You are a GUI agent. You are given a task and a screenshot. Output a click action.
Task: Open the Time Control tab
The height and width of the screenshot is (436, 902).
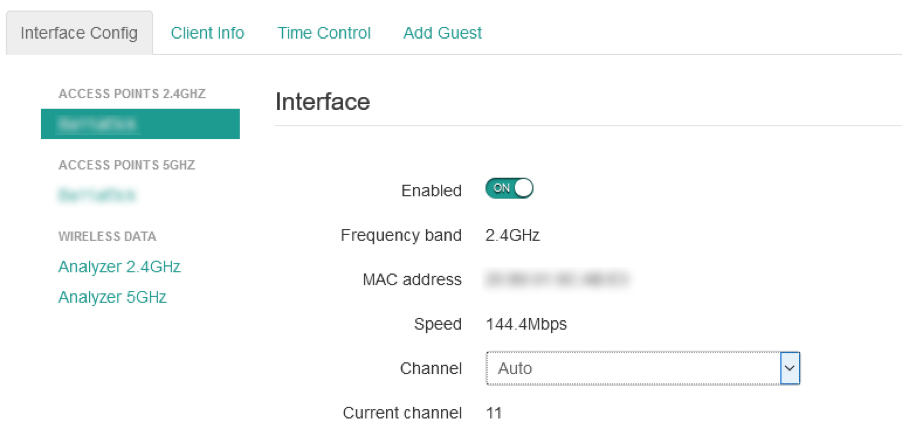coord(324,33)
